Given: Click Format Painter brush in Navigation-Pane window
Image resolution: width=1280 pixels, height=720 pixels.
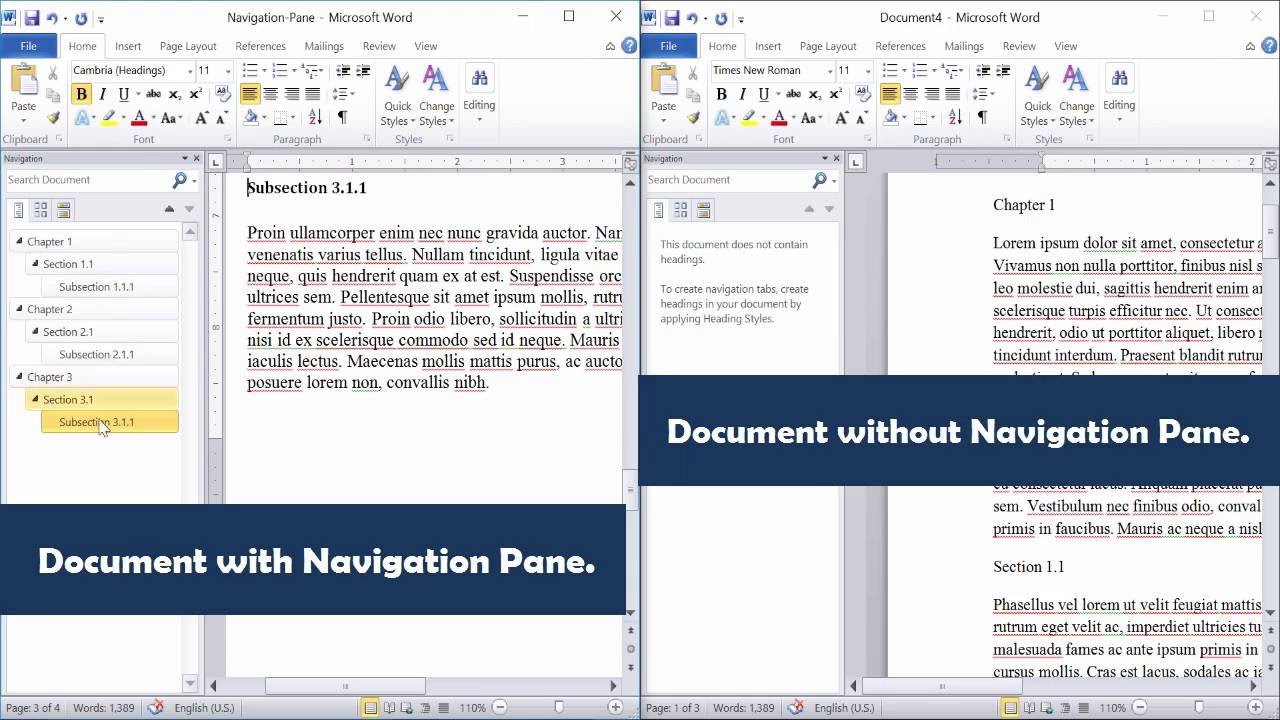Looking at the screenshot, I should click(54, 118).
